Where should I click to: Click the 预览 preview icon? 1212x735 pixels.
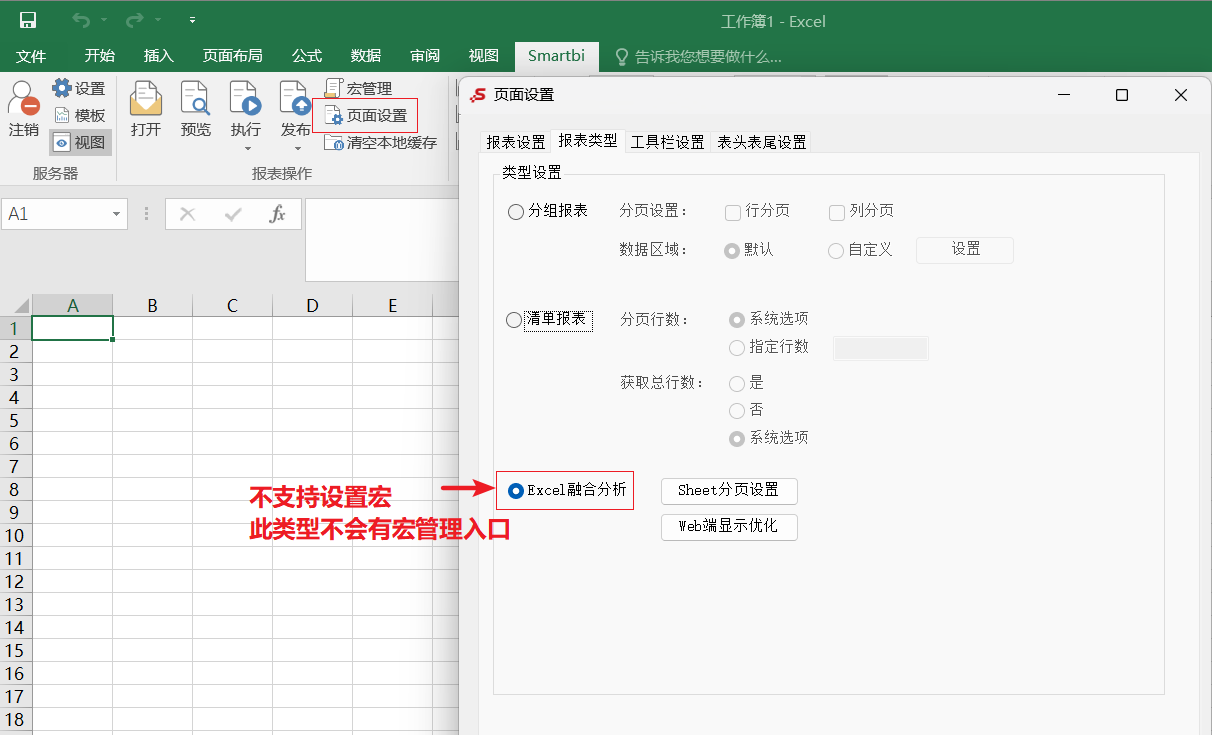pyautogui.click(x=196, y=99)
